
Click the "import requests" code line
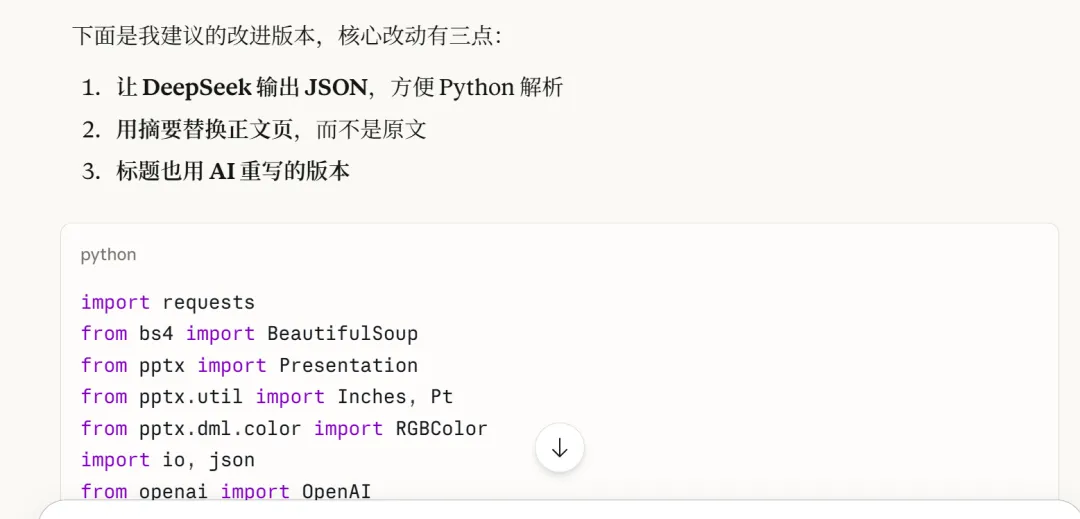[167, 302]
